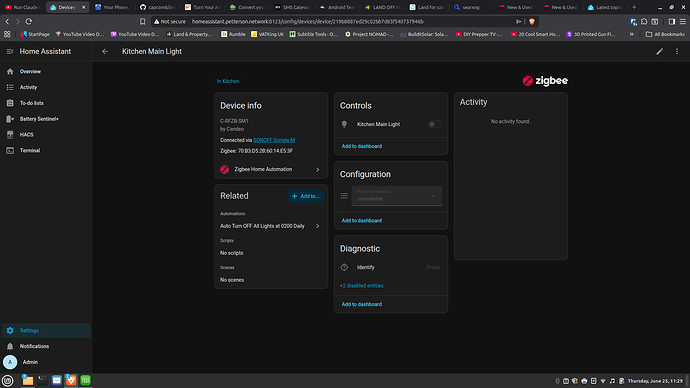
Task: Click the SONOFF Dongle-M link
Action: pos(274,140)
